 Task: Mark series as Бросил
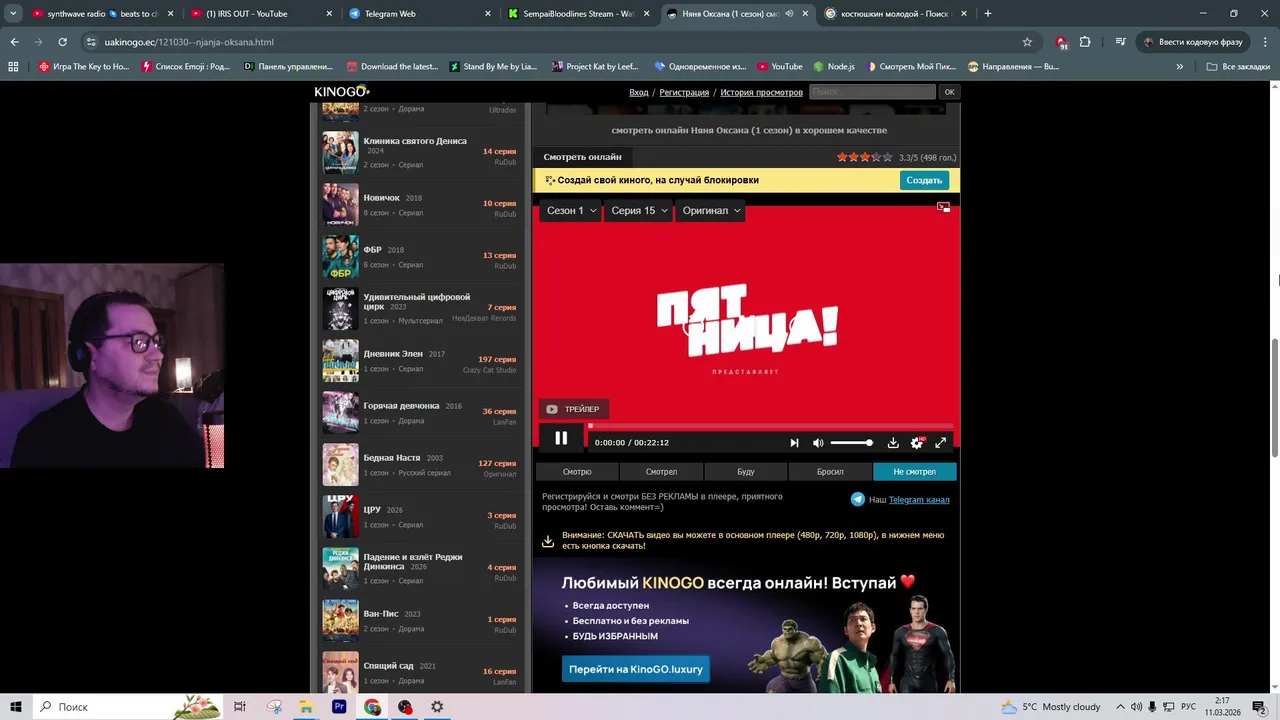click(x=830, y=472)
